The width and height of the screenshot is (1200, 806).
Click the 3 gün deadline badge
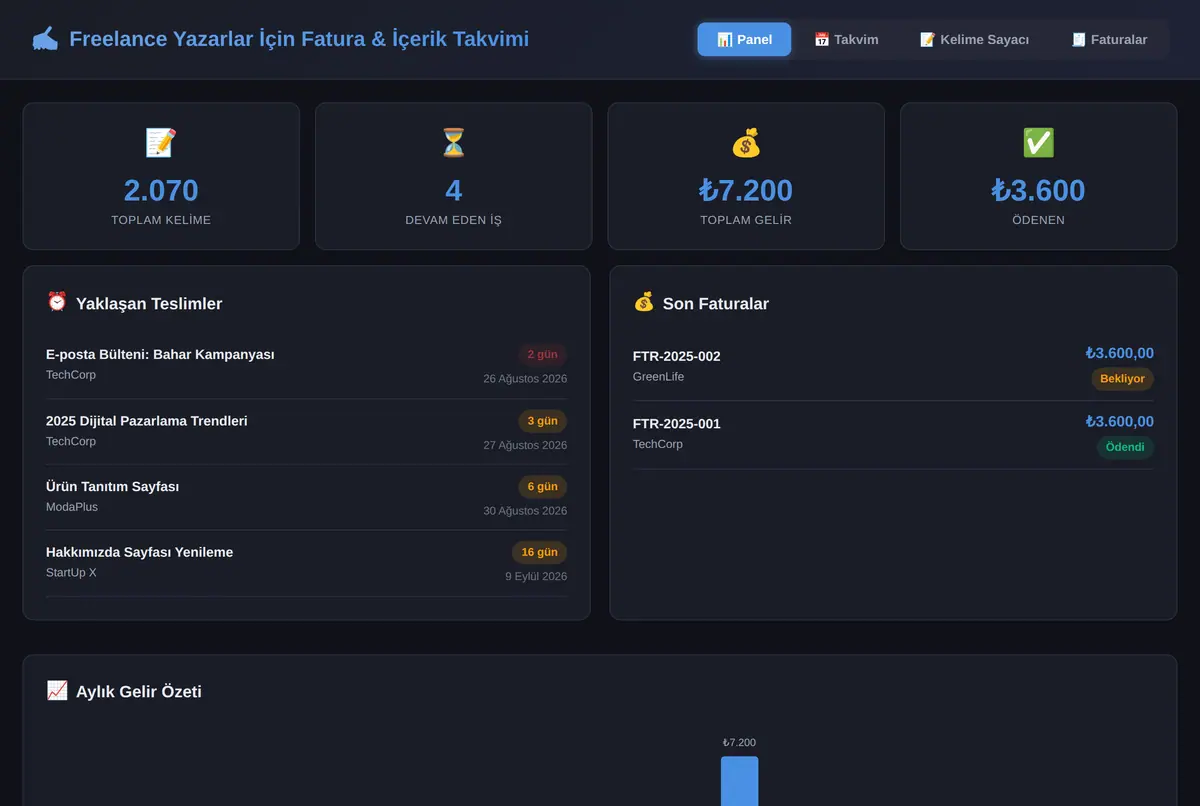click(542, 421)
